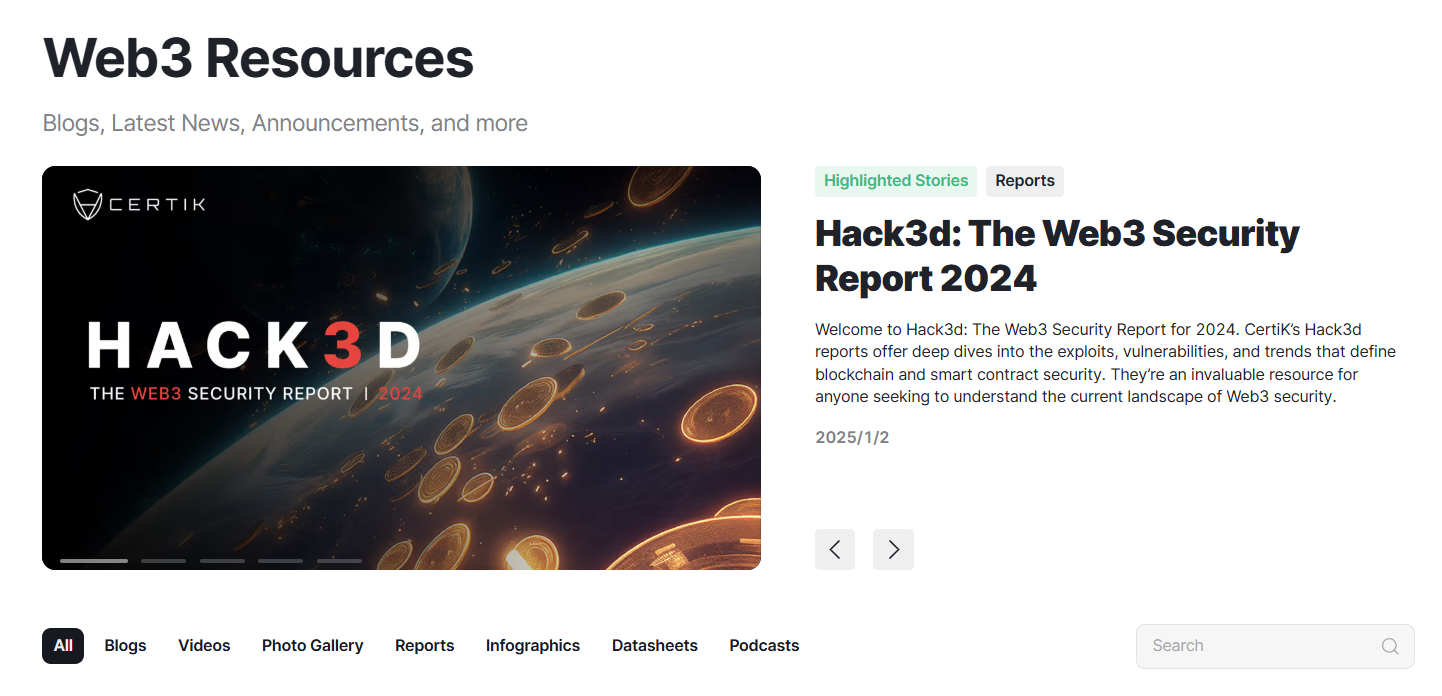Screen dimensions: 1442x696
Task: Open the Hack3d Web3 Security Report 2024 headline
Action: pyautogui.click(x=1057, y=255)
